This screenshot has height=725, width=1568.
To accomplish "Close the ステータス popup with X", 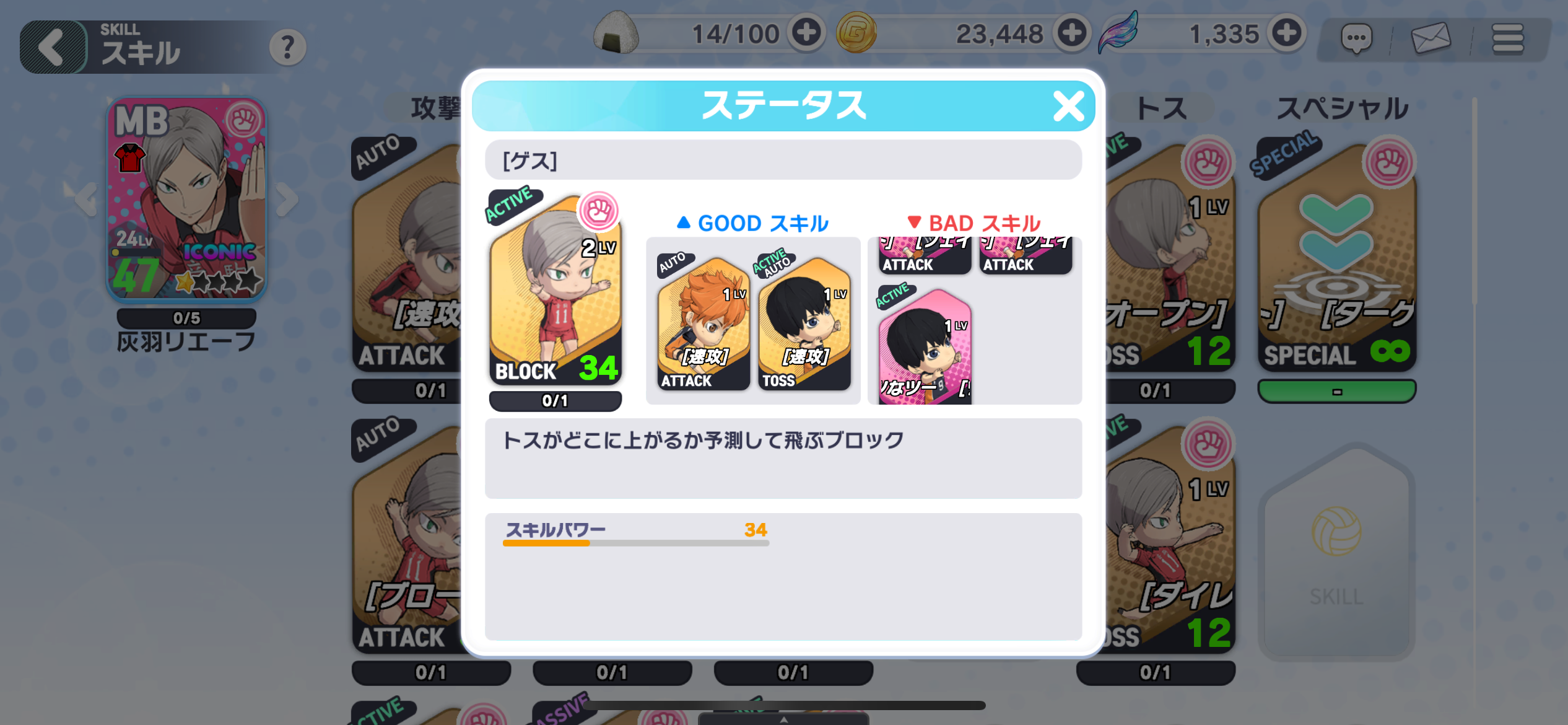I will pyautogui.click(x=1069, y=106).
